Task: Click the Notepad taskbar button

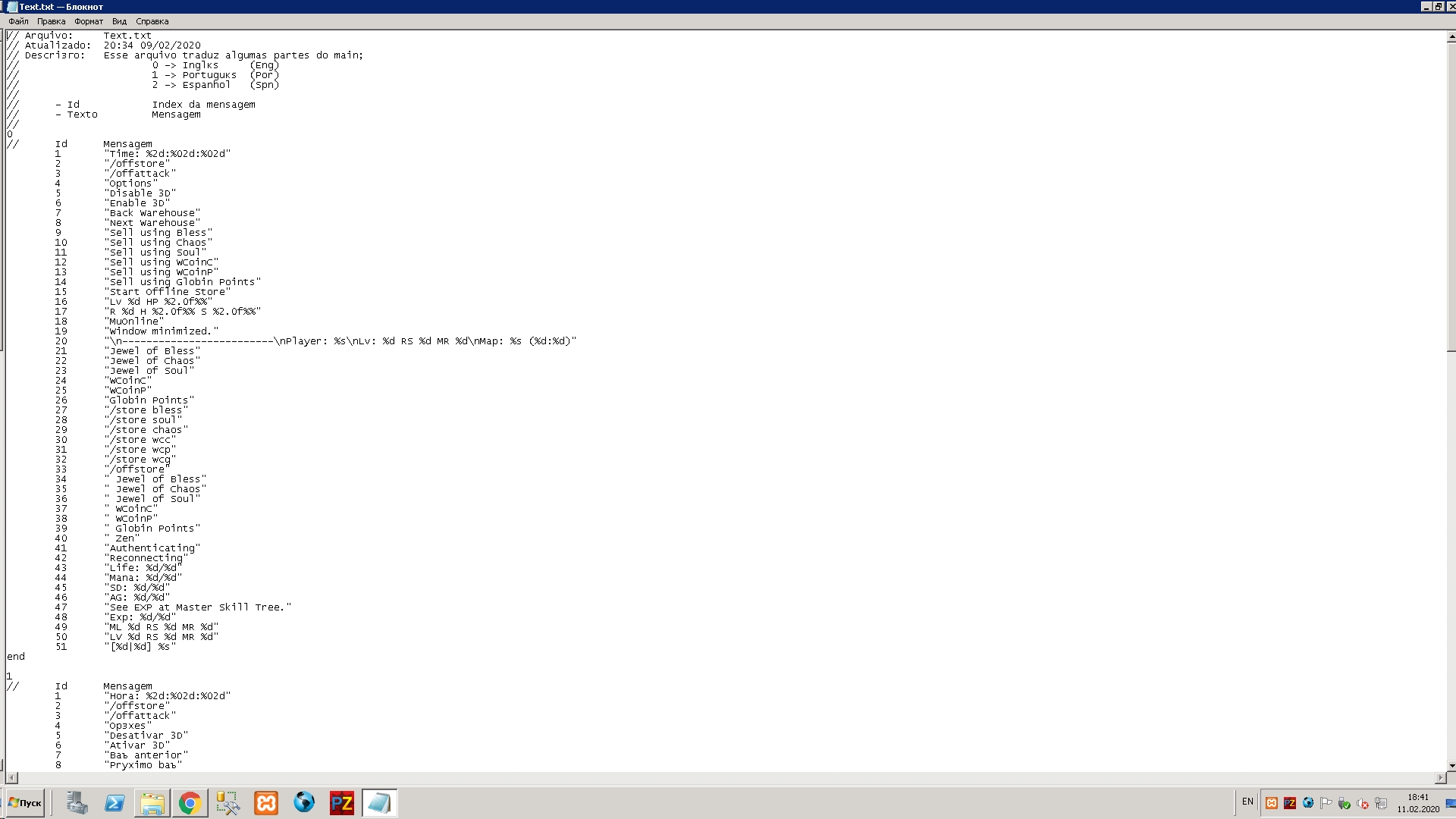Action: (x=379, y=802)
